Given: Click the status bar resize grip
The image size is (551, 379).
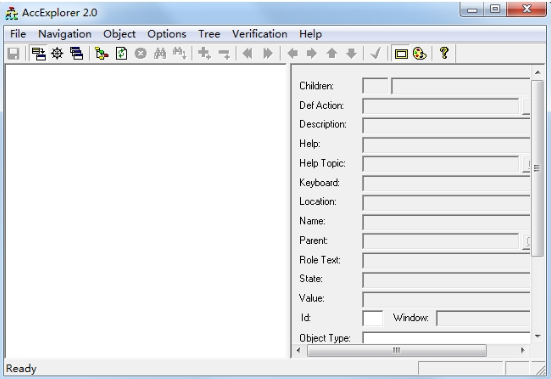Looking at the screenshot, I should [x=540, y=370].
